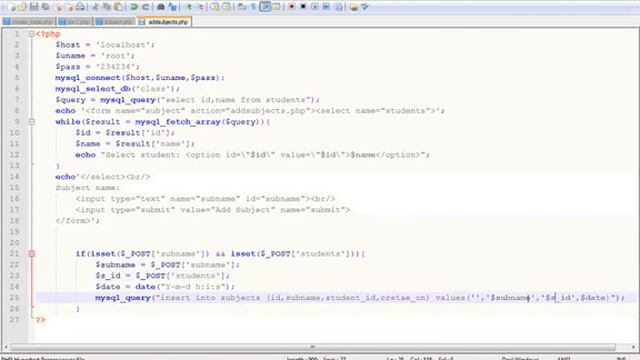
Task: Play back the recorded macro
Action: coord(314,7)
